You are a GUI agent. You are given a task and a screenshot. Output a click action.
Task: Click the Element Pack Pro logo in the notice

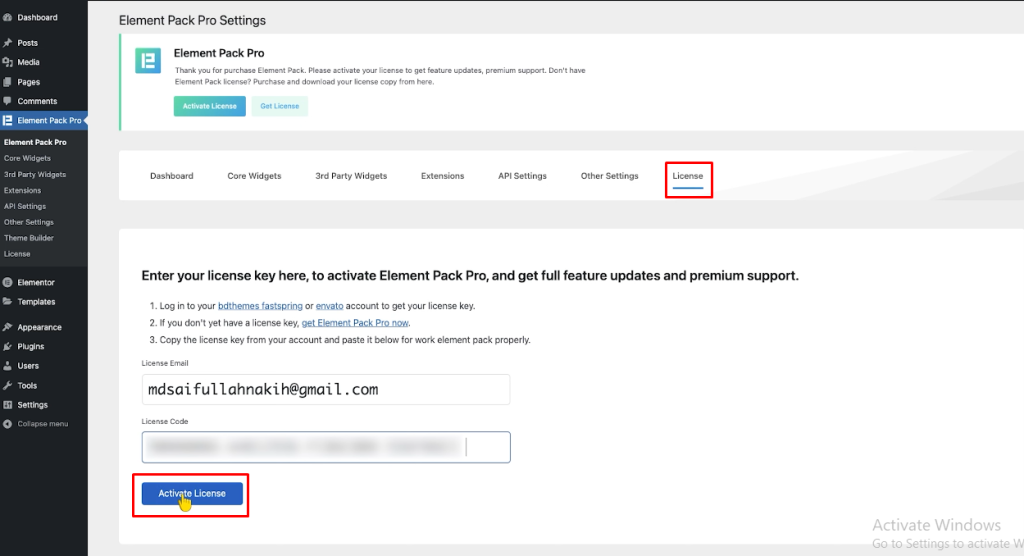coord(148,60)
